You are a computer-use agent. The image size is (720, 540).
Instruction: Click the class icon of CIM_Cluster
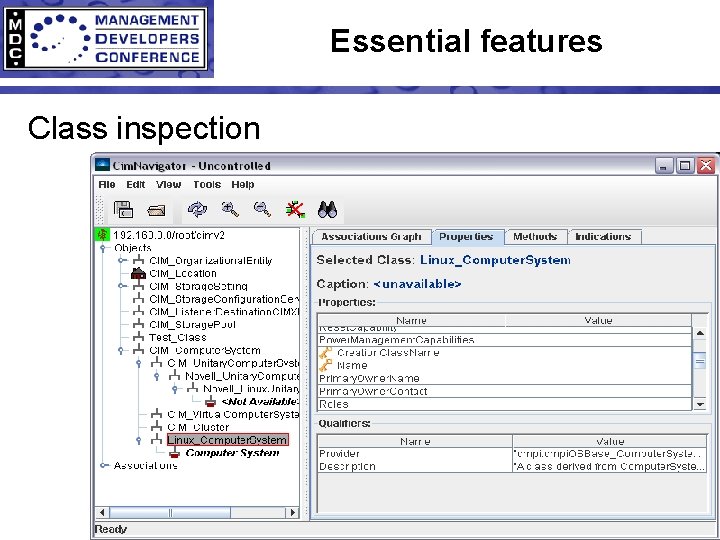pyautogui.click(x=157, y=427)
